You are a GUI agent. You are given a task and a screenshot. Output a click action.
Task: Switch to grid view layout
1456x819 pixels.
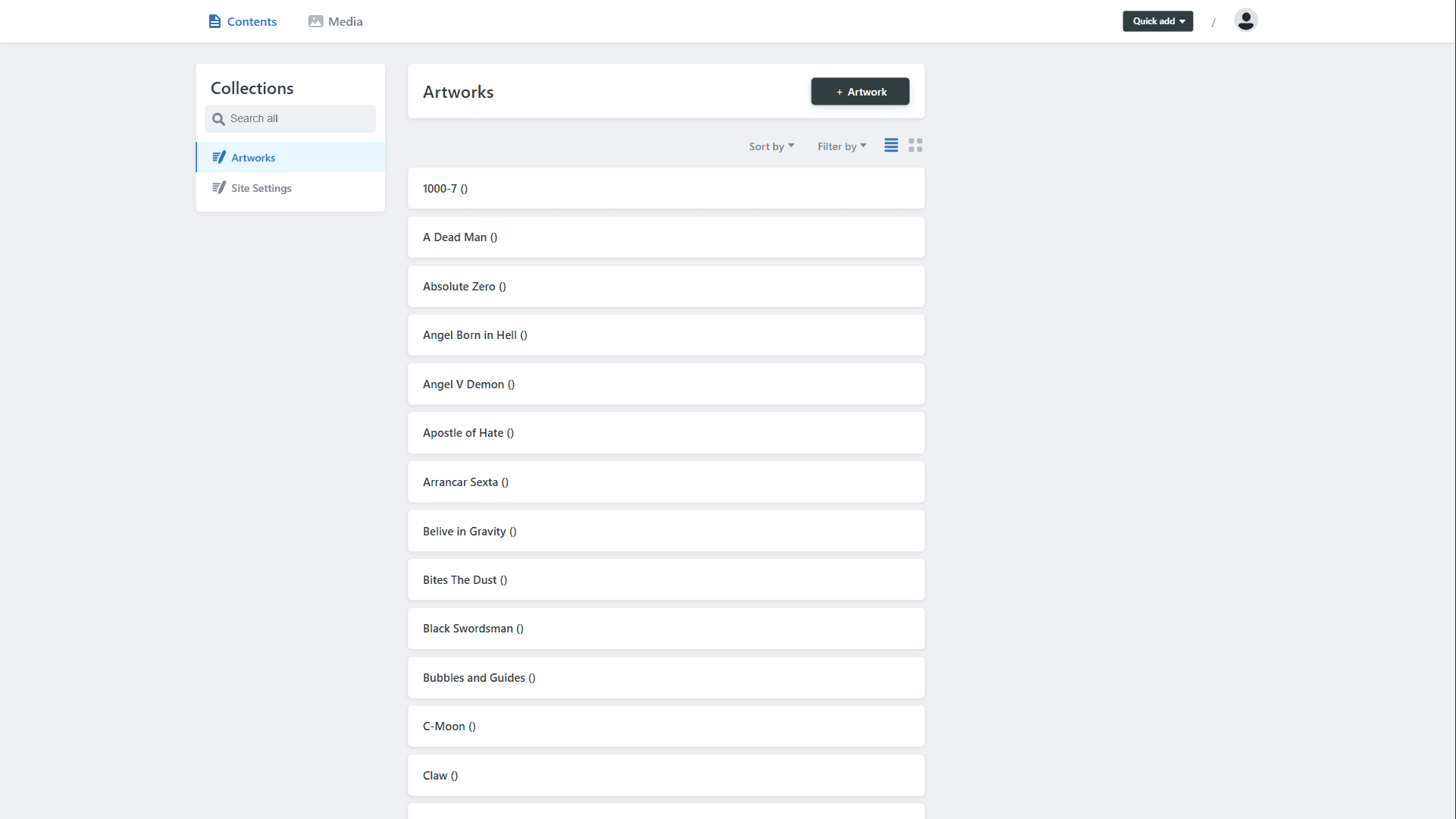pyautogui.click(x=916, y=145)
